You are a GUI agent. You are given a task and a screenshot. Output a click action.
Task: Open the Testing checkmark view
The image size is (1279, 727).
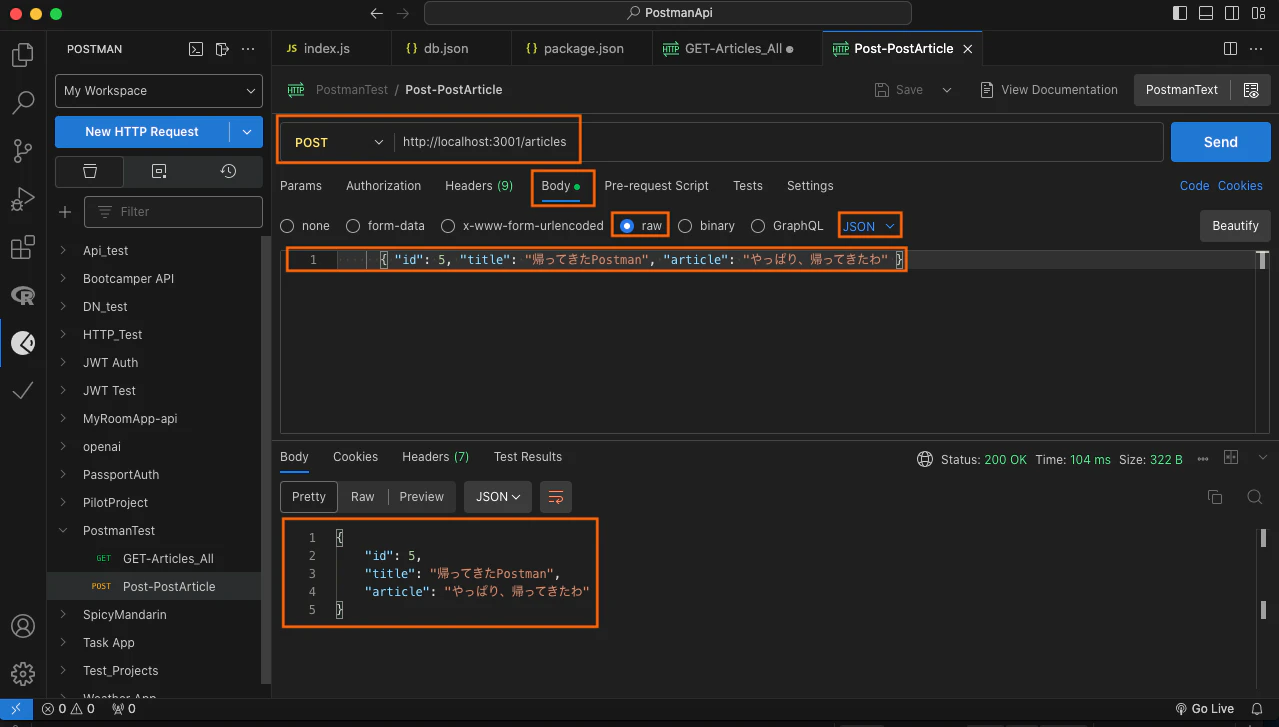[22, 391]
